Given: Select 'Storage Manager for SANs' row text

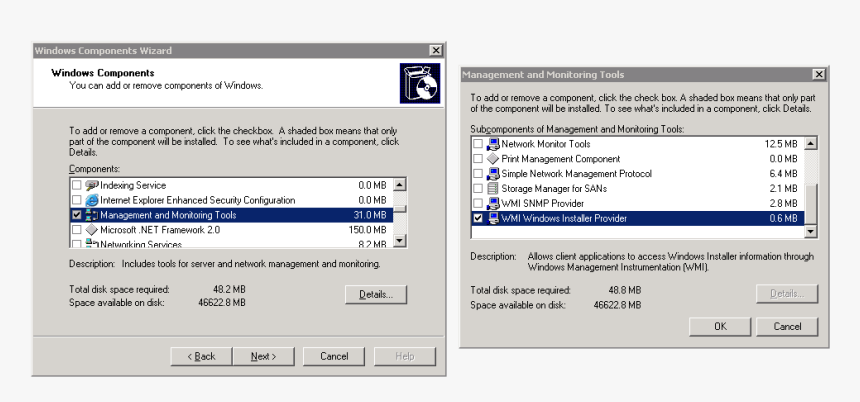Looking at the screenshot, I should [x=554, y=188].
